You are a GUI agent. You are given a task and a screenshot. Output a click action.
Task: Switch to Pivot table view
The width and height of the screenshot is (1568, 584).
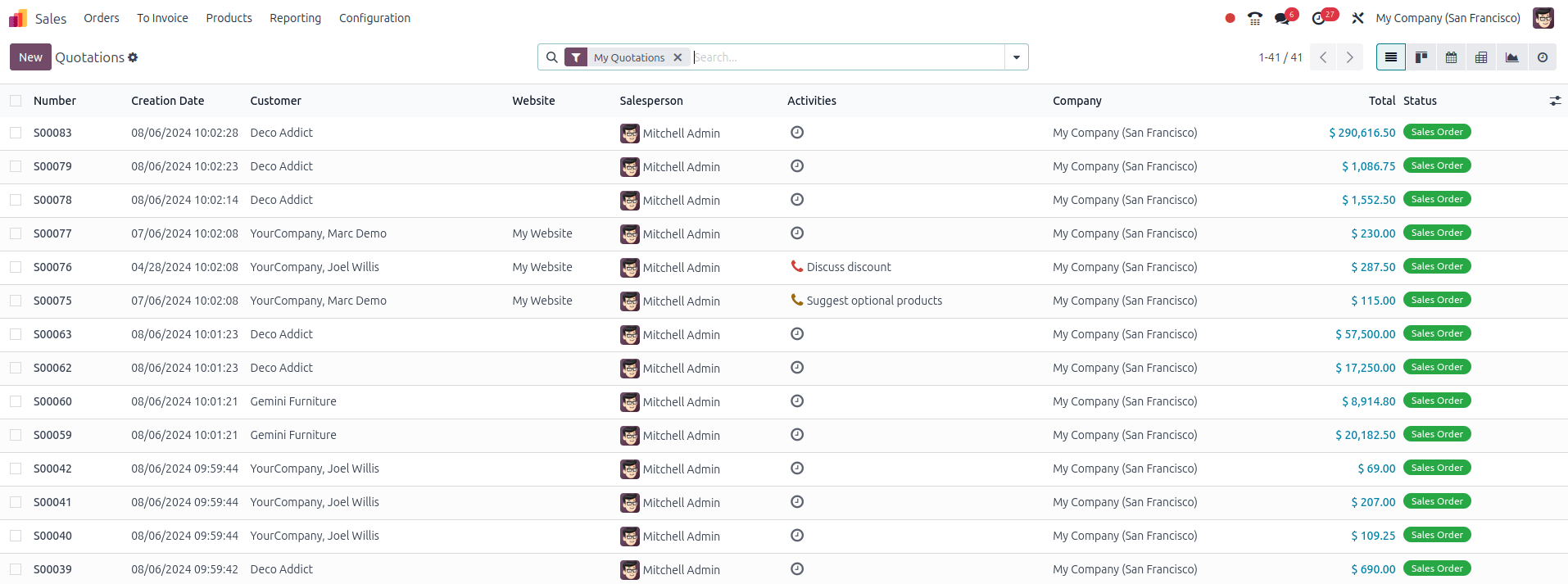tap(1481, 57)
